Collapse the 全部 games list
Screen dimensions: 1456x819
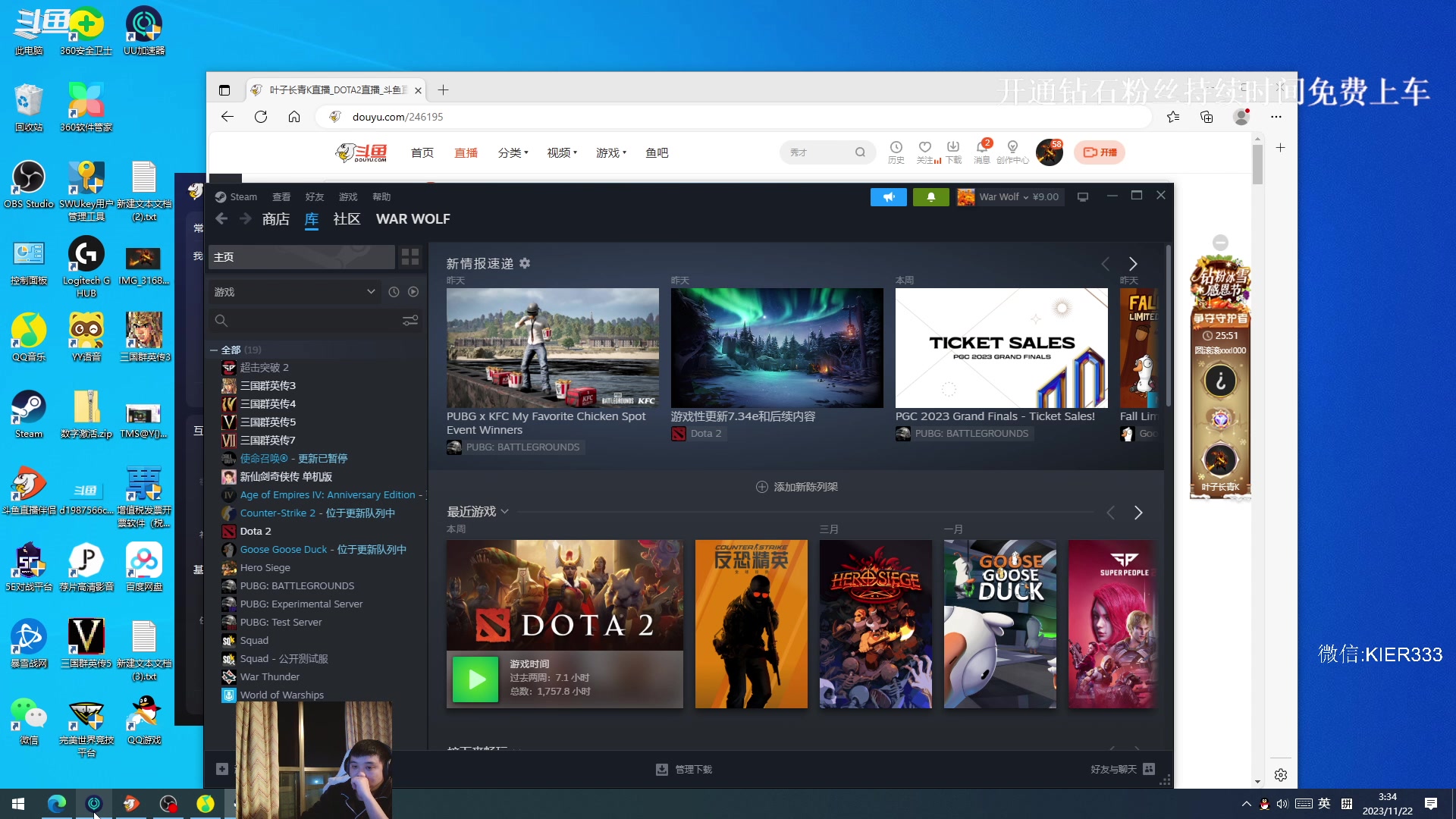pyautogui.click(x=214, y=350)
